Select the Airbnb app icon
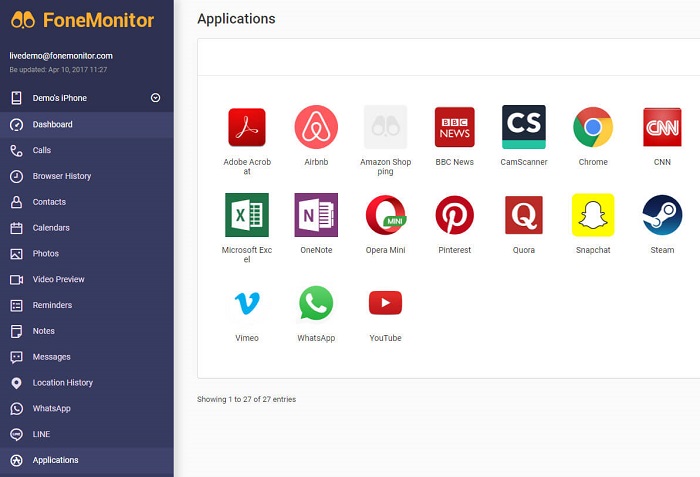The width and height of the screenshot is (700, 477). click(316, 127)
